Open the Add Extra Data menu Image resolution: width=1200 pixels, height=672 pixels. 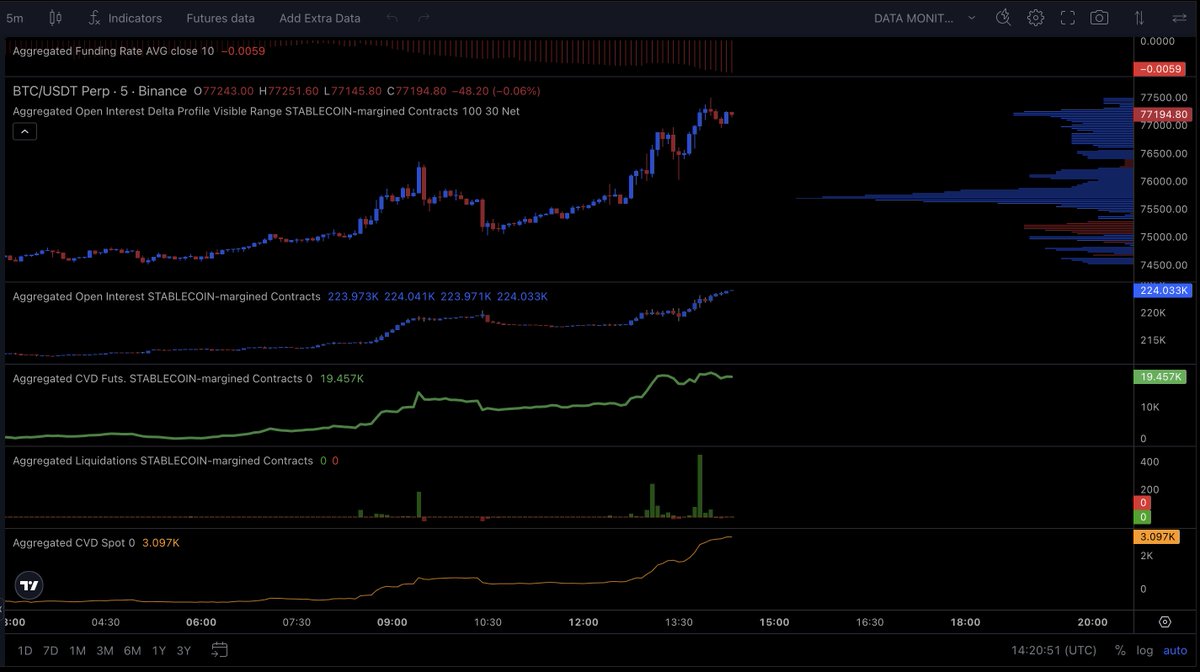click(x=320, y=18)
